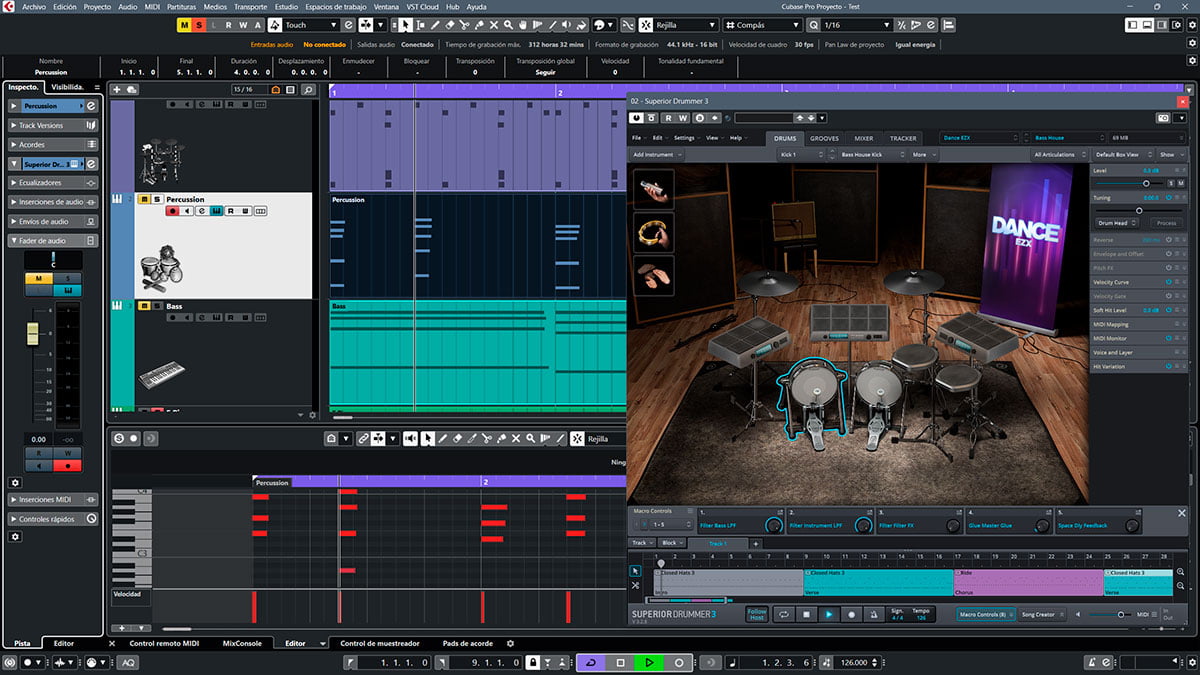Toggle the purple cycle loop button in transport

coord(590,662)
